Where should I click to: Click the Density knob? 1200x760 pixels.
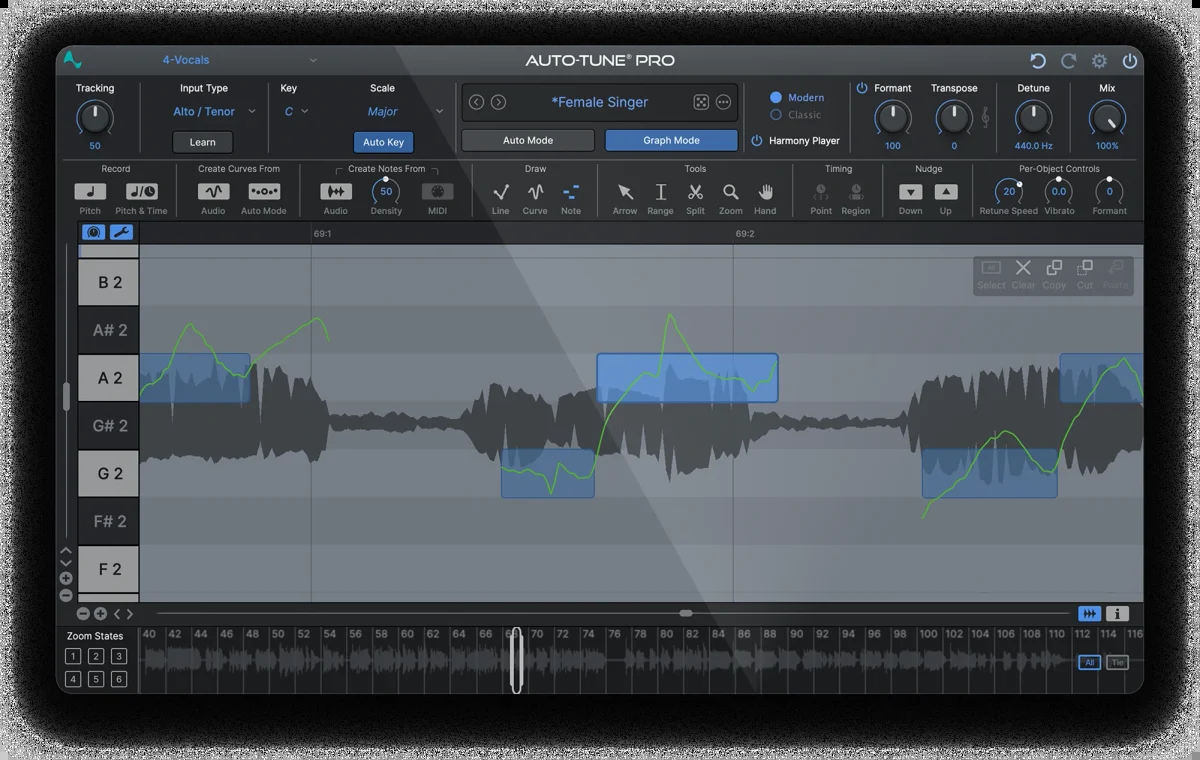(x=386, y=191)
